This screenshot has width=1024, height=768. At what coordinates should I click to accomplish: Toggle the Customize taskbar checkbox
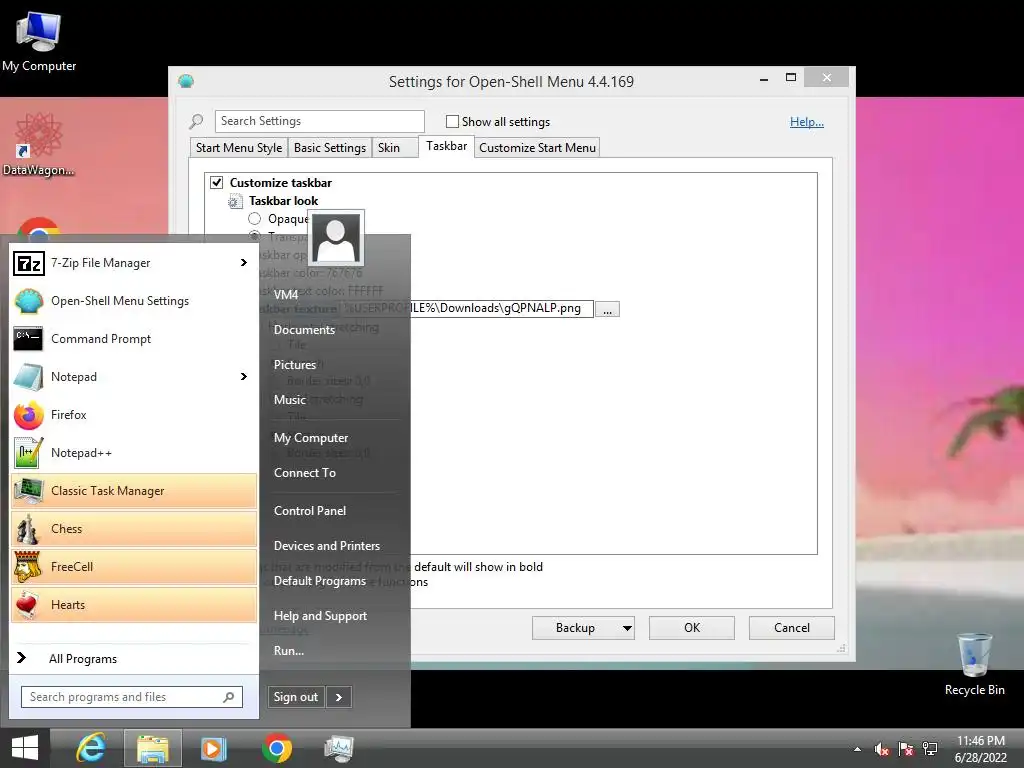216,182
